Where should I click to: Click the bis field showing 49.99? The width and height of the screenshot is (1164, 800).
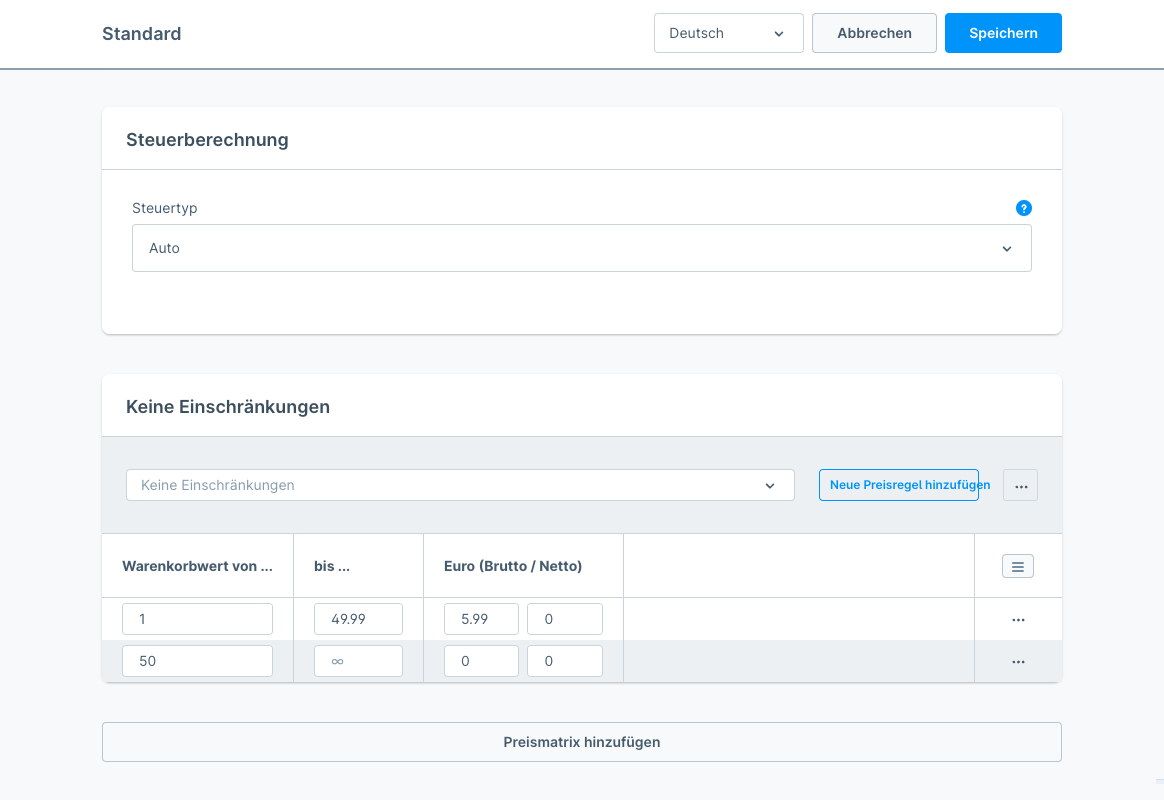click(x=358, y=619)
